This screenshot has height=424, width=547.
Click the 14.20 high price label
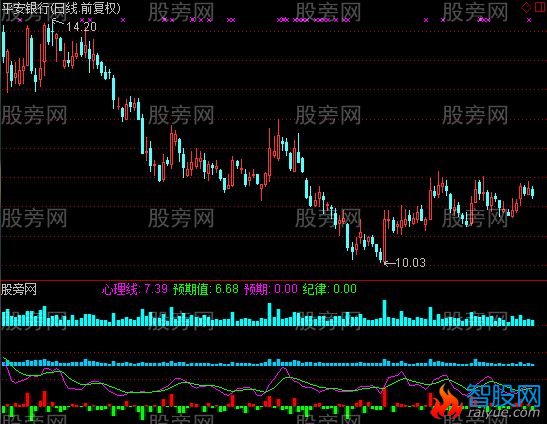81,27
